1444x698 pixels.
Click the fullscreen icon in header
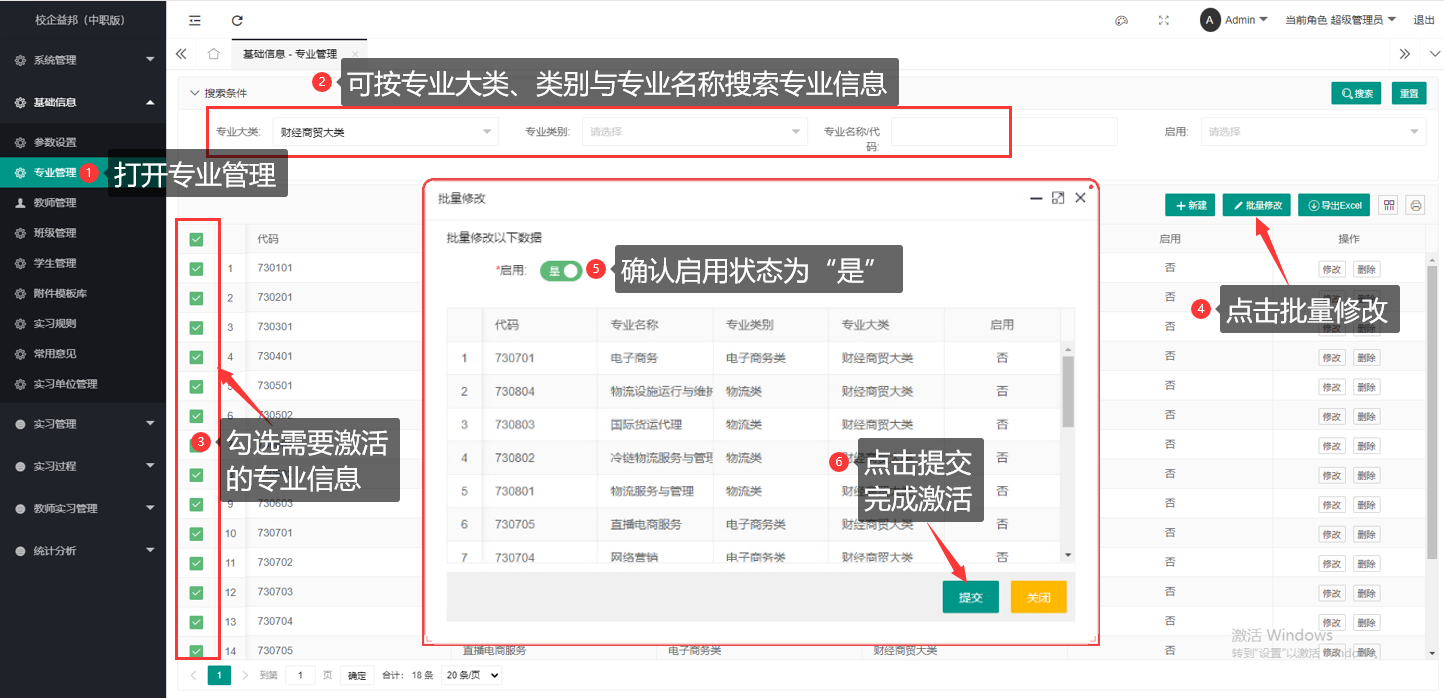coord(1163,20)
